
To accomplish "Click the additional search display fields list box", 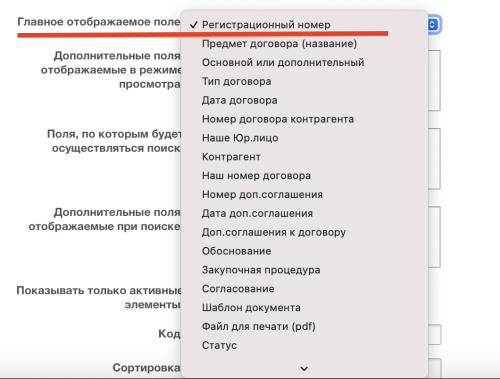I will 434,237.
